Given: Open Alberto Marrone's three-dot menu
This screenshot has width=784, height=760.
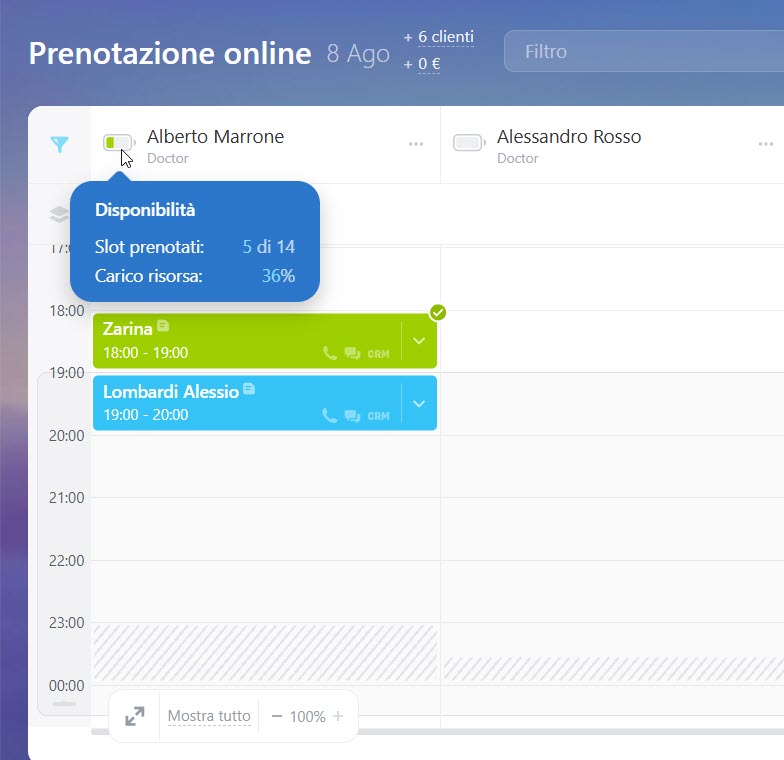Looking at the screenshot, I should pyautogui.click(x=416, y=145).
